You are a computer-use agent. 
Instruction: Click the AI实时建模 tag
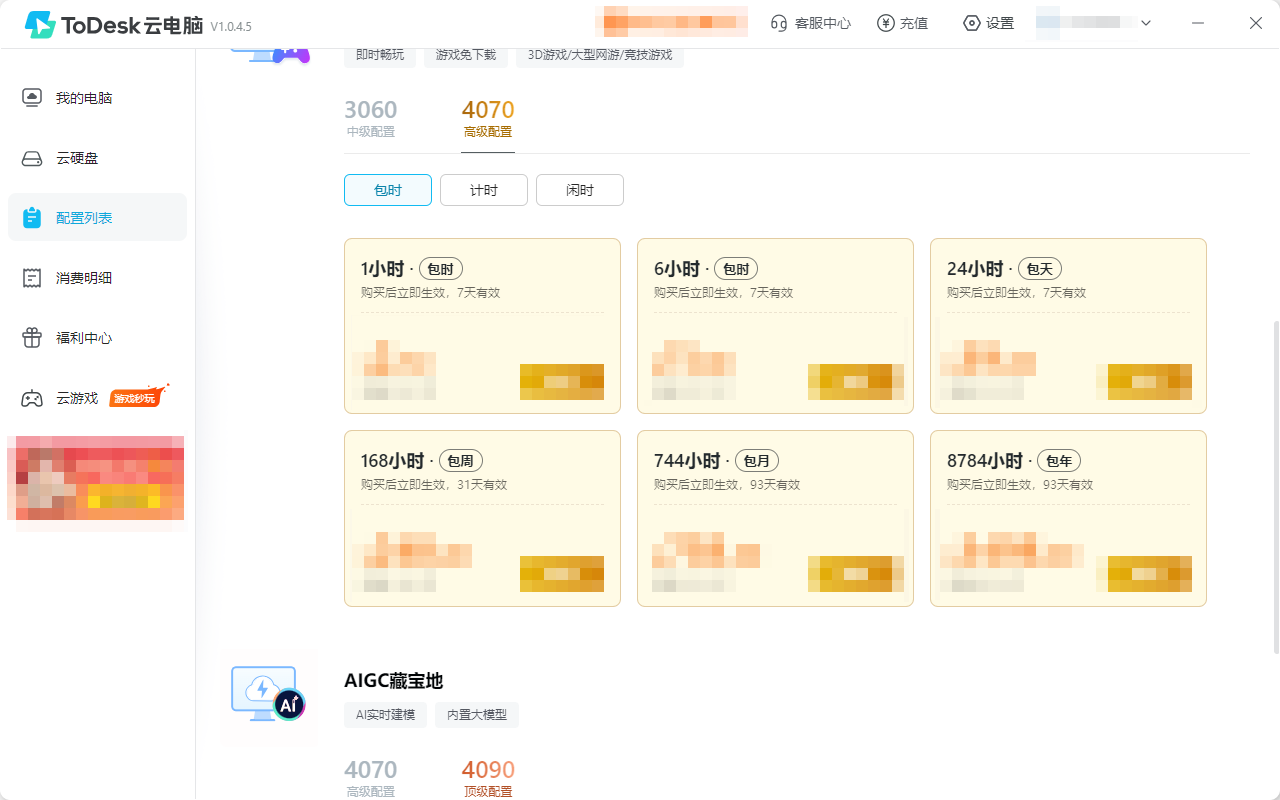(x=386, y=715)
